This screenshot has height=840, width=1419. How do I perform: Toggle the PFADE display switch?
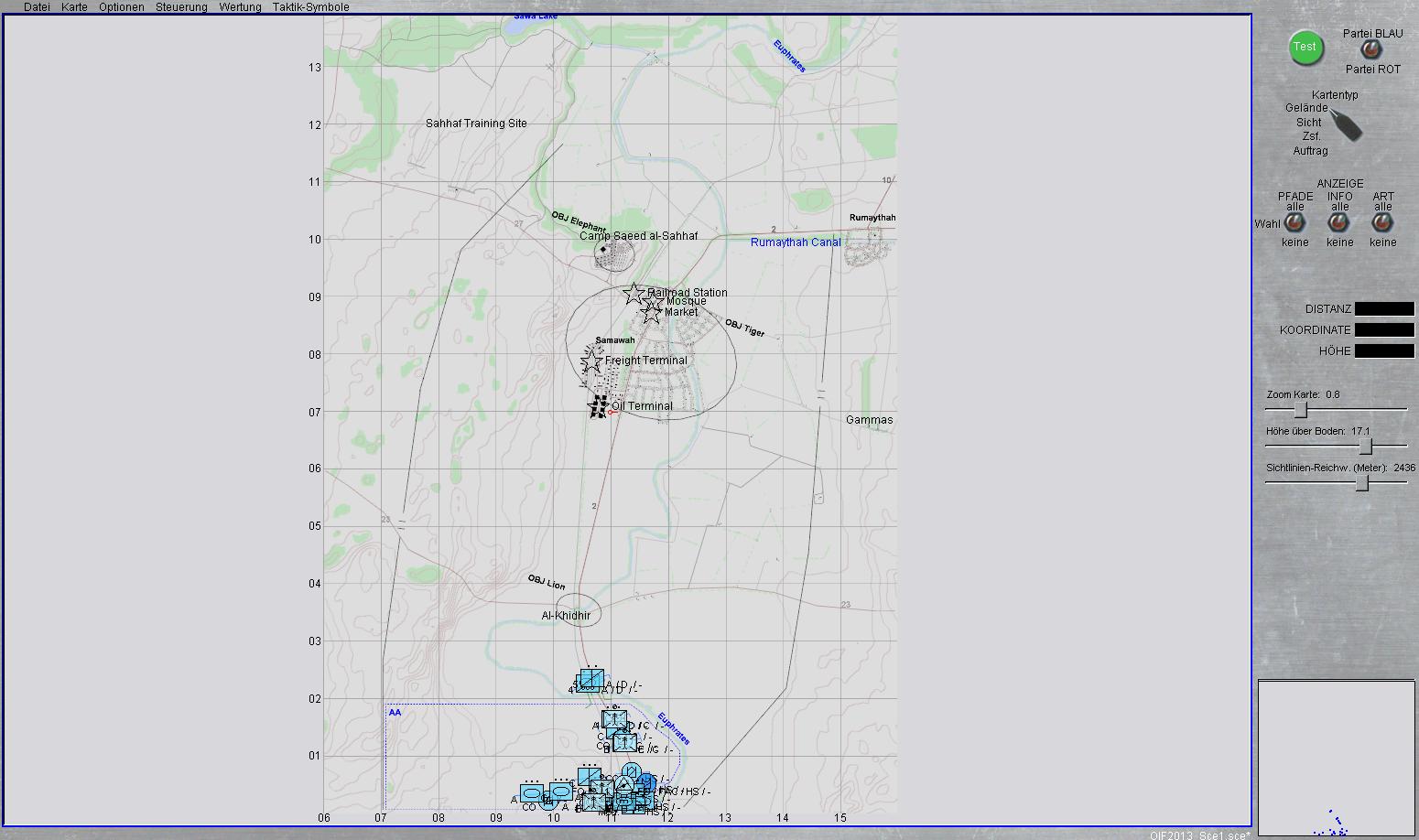(x=1294, y=223)
